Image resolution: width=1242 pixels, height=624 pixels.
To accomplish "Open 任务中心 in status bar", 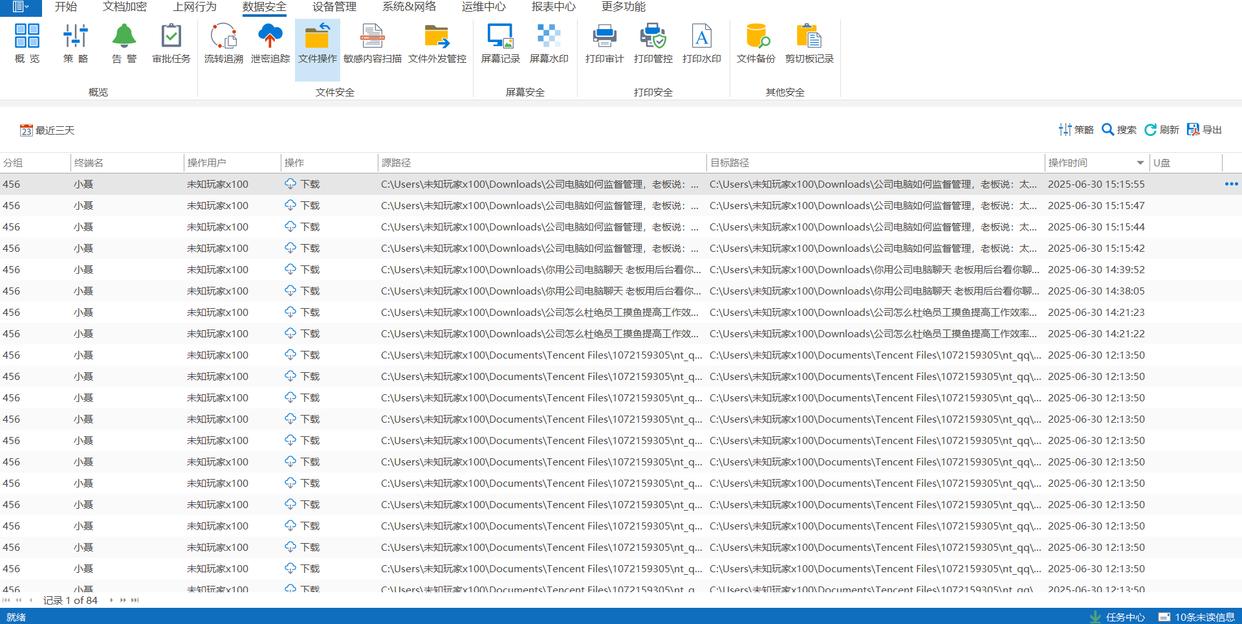I will point(1117,617).
